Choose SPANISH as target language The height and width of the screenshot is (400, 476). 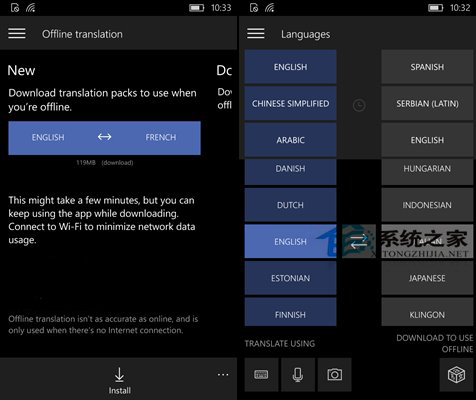click(427, 67)
